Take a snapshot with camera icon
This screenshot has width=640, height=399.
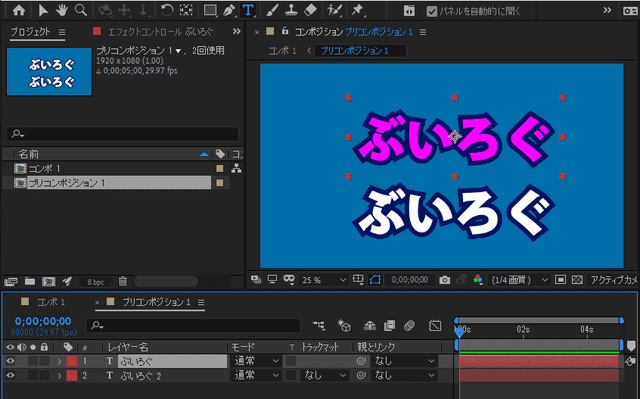pyautogui.click(x=444, y=280)
